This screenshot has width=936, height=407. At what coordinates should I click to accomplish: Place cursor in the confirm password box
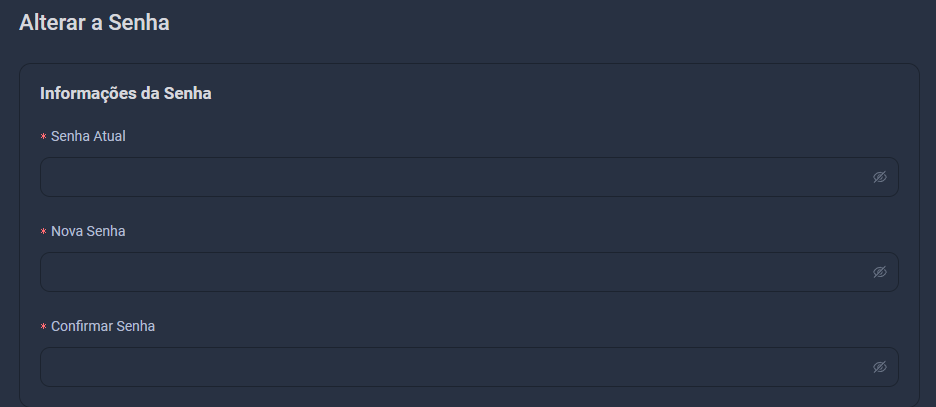coord(469,367)
